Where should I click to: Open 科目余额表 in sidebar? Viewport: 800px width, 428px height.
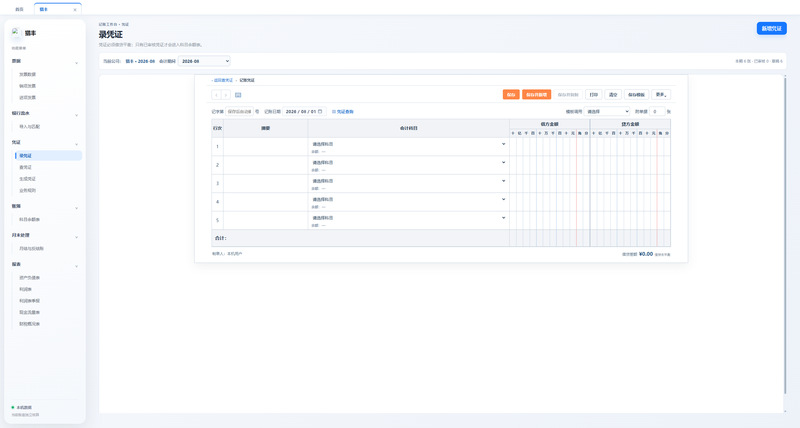[x=30, y=219]
